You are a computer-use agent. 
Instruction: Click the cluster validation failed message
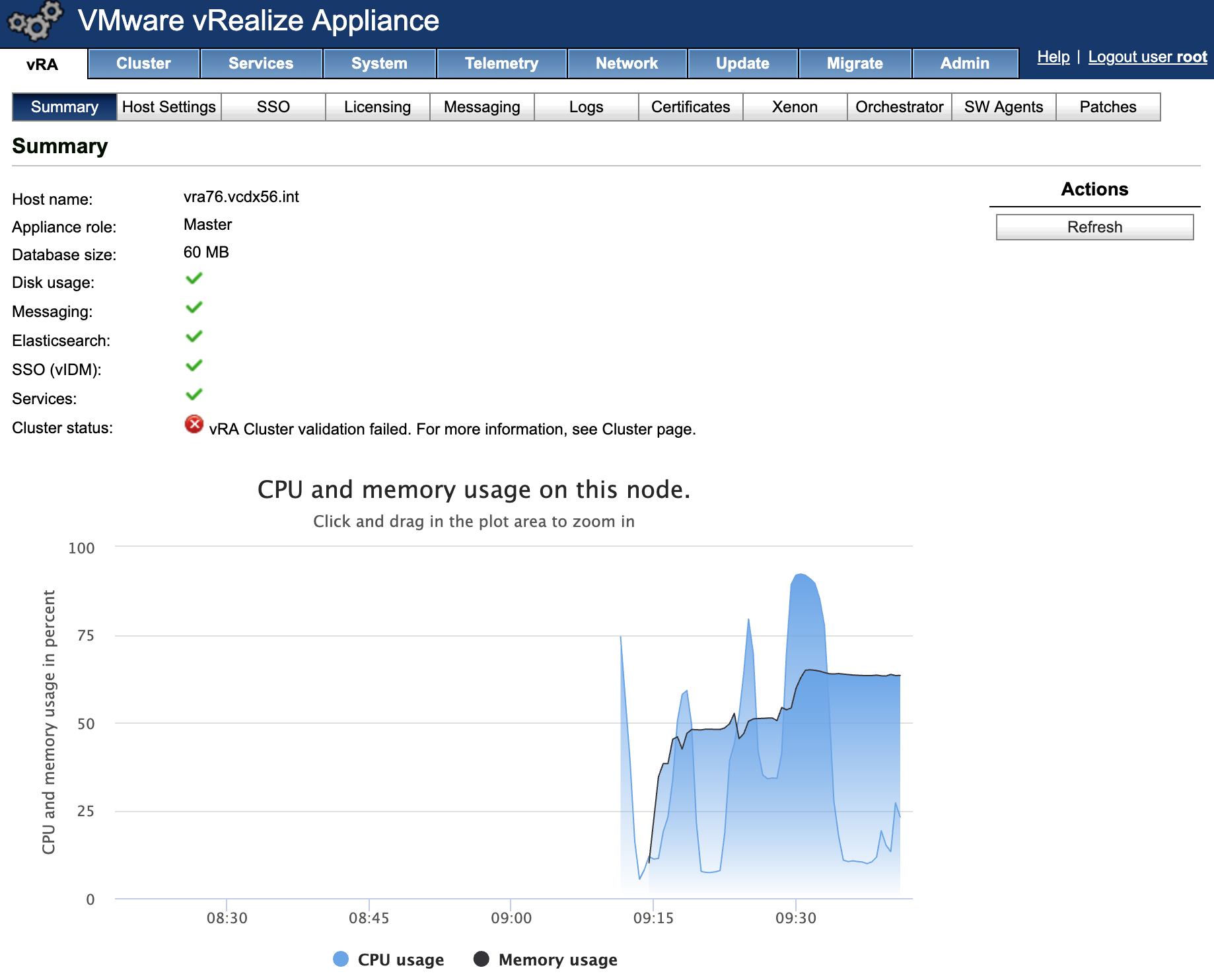coord(452,429)
